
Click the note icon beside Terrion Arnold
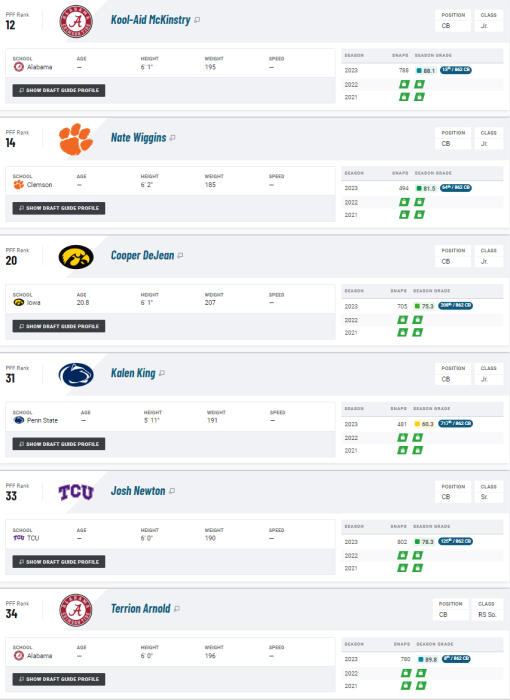[177, 609]
